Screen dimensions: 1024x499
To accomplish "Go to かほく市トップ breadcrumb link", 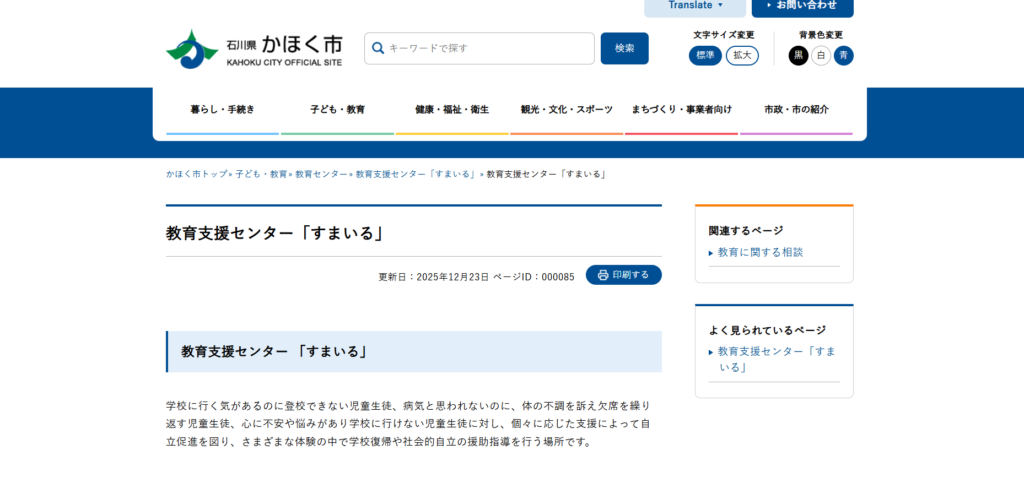I will [x=197, y=174].
